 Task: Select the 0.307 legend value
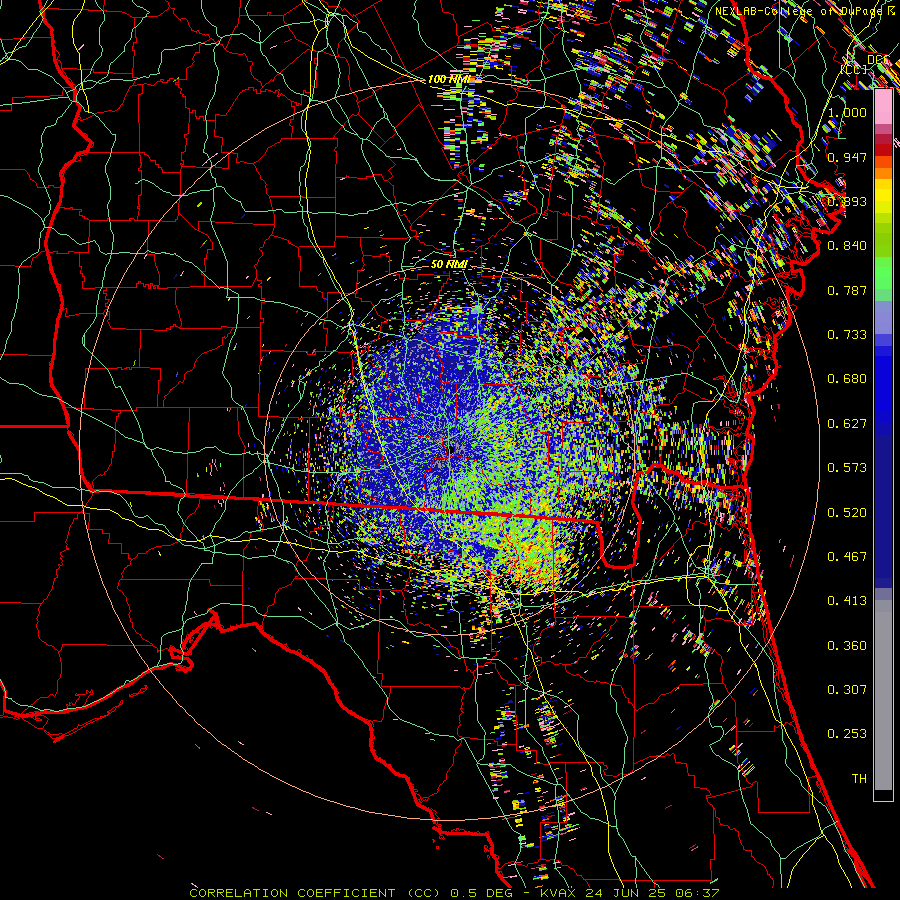click(x=847, y=689)
